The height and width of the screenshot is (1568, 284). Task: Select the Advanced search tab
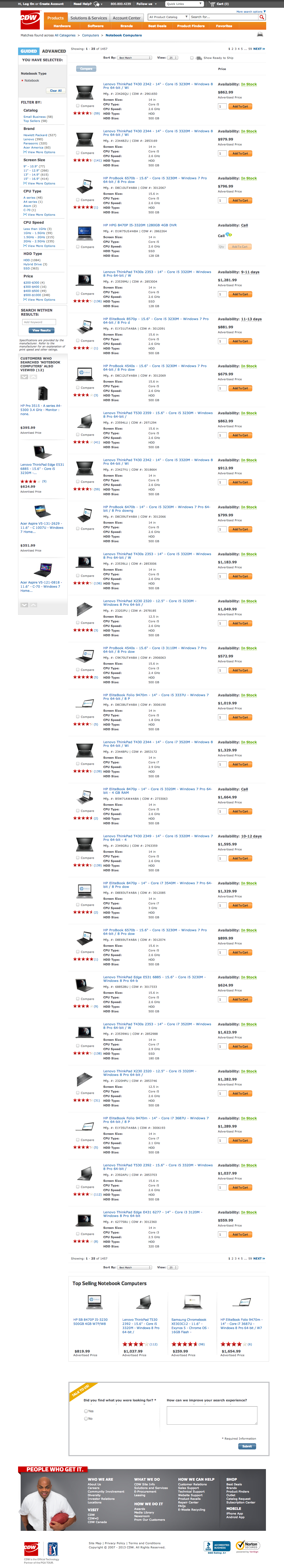pos(53,51)
